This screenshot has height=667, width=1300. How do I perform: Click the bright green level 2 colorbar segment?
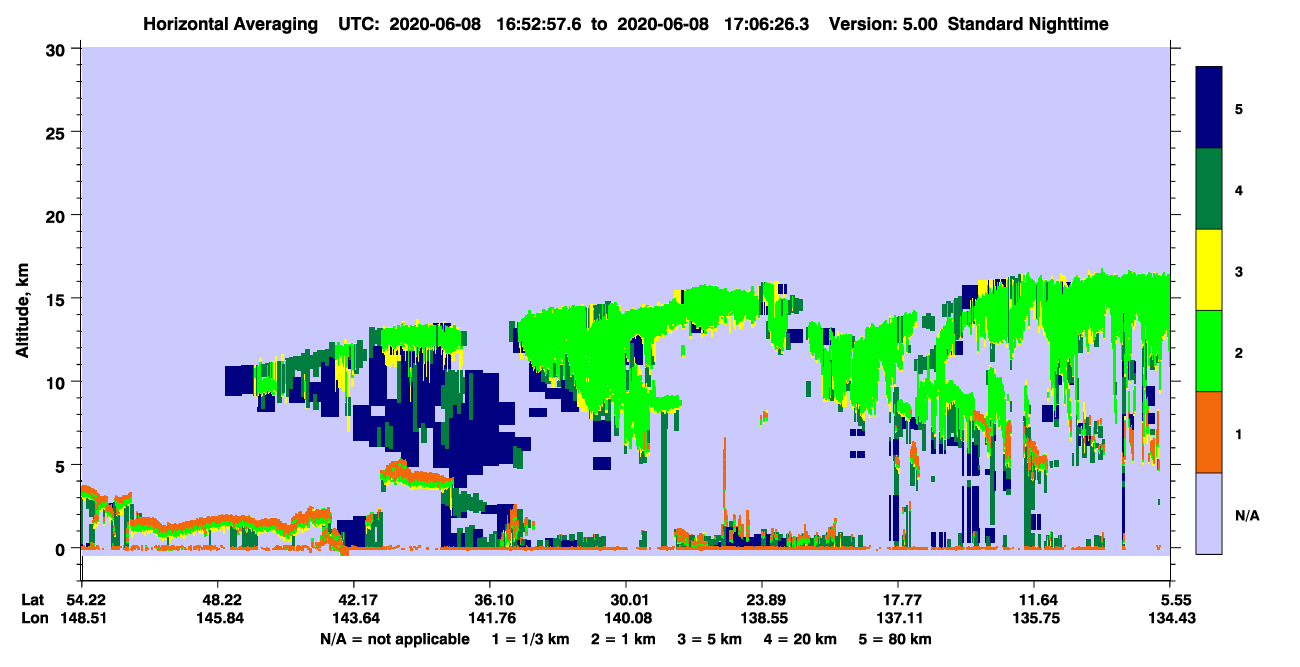pyautogui.click(x=1209, y=351)
